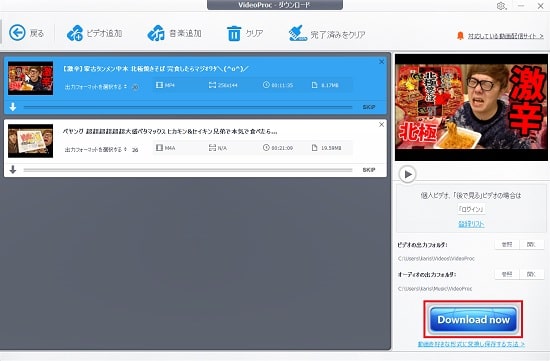Open the supported video sites link
Screen dimensions: 550x361
[505, 36]
